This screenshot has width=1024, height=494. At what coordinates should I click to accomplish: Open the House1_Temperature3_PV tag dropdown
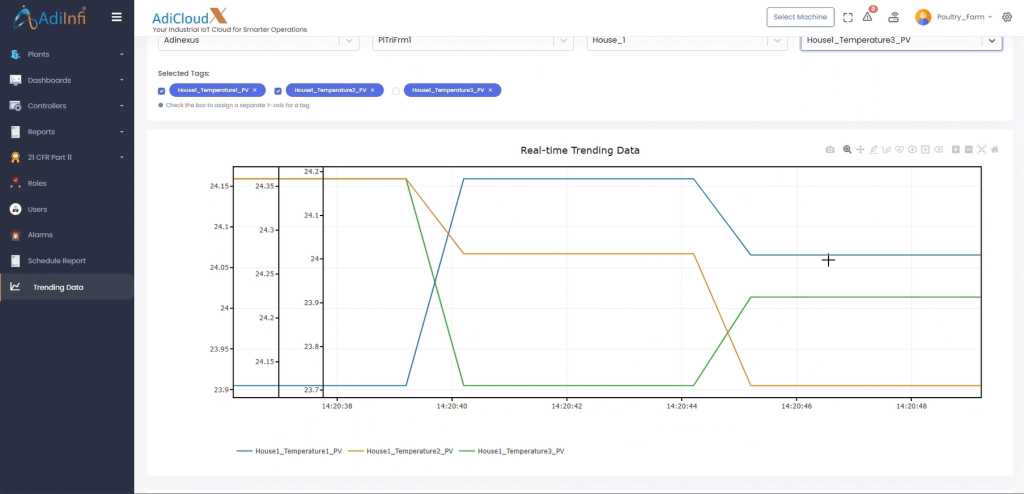click(901, 41)
